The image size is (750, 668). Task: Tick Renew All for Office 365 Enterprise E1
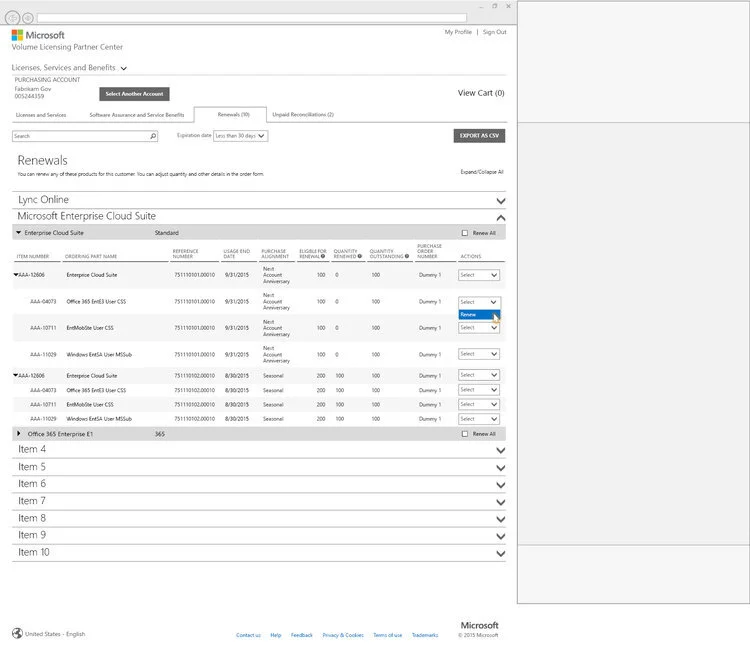pos(464,434)
